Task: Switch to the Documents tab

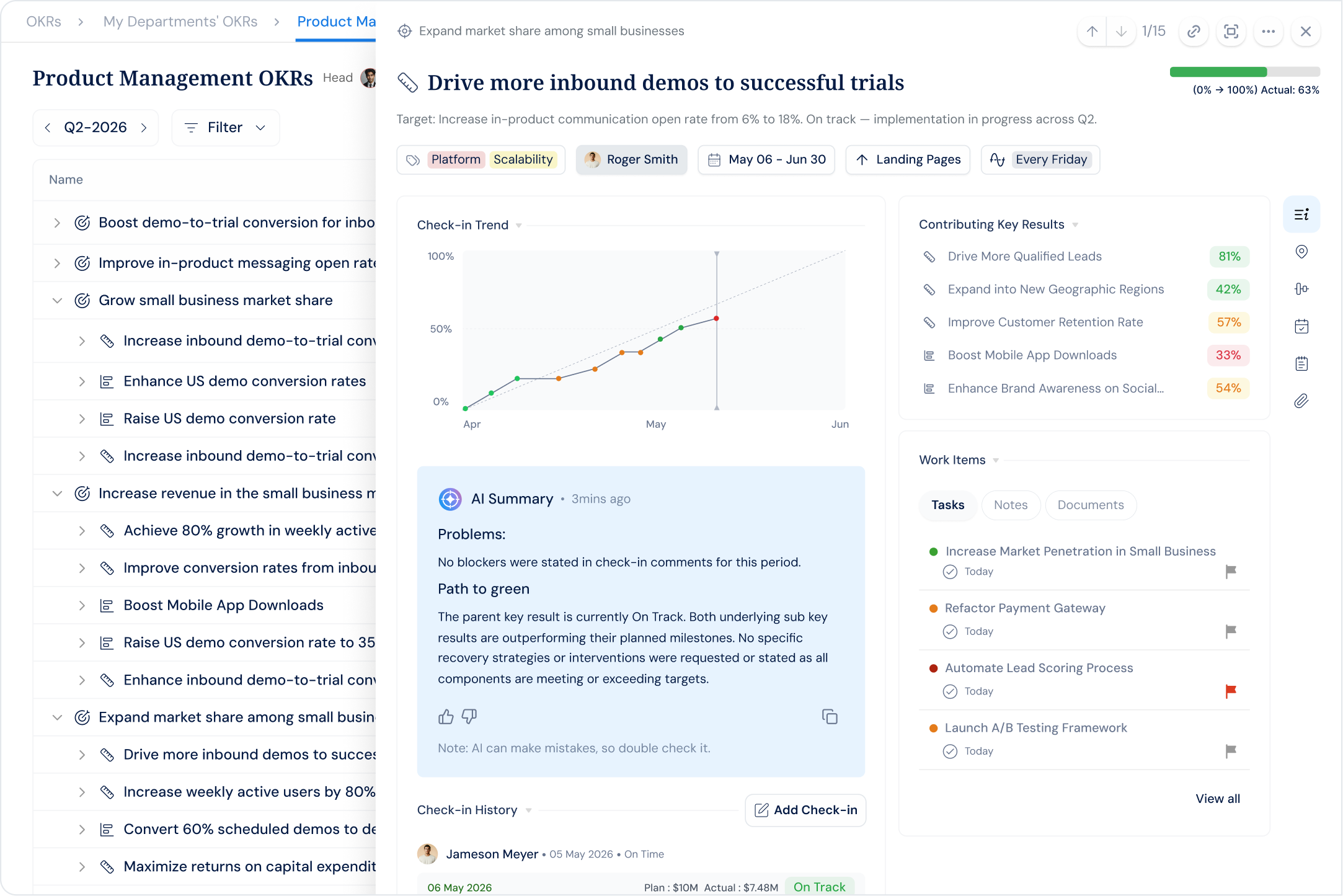Action: [x=1091, y=505]
